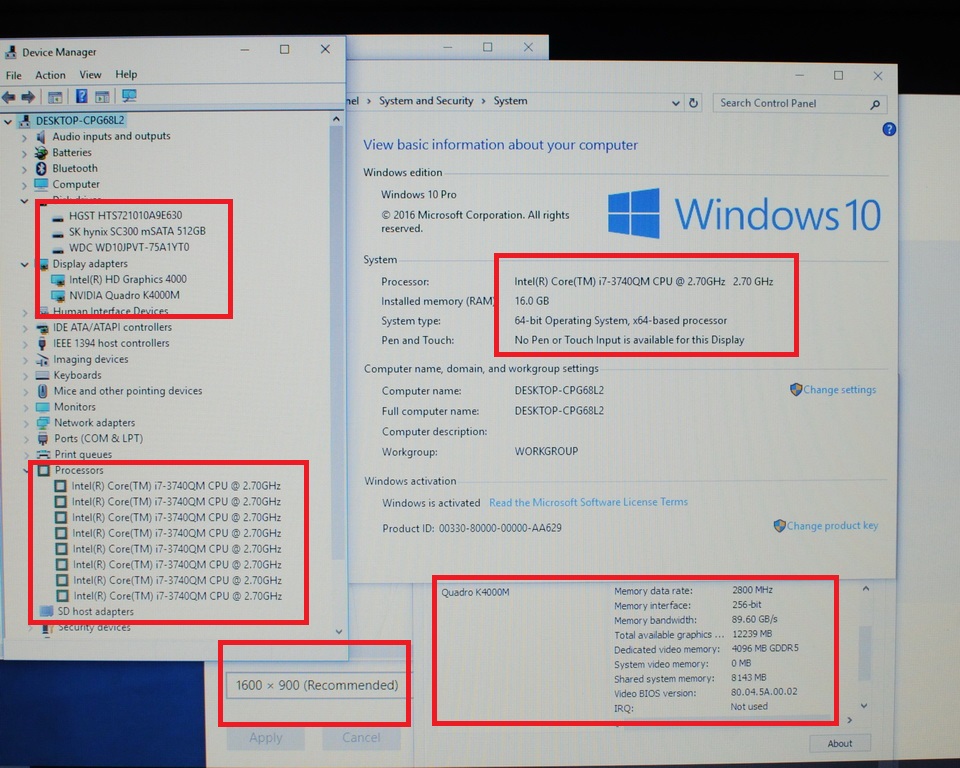Select SK hynix SC300 mSATA 512GB
Screen dimensions: 960x768
tap(137, 232)
